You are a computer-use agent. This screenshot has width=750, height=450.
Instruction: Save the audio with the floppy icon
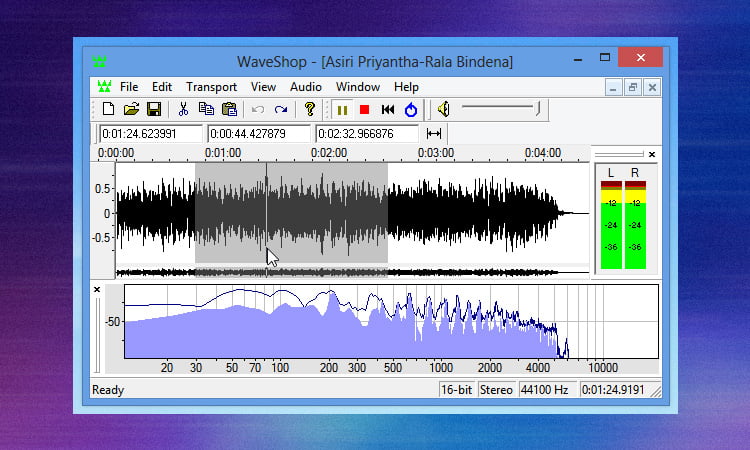click(x=154, y=109)
